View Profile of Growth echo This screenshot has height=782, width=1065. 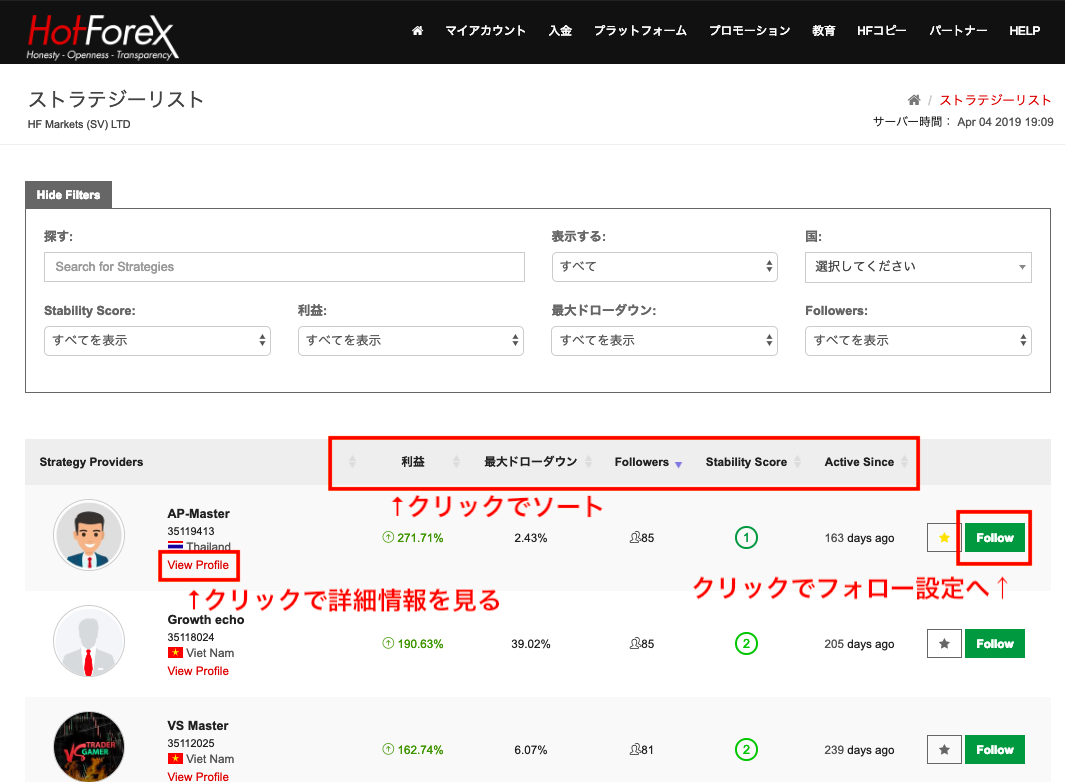coord(198,671)
